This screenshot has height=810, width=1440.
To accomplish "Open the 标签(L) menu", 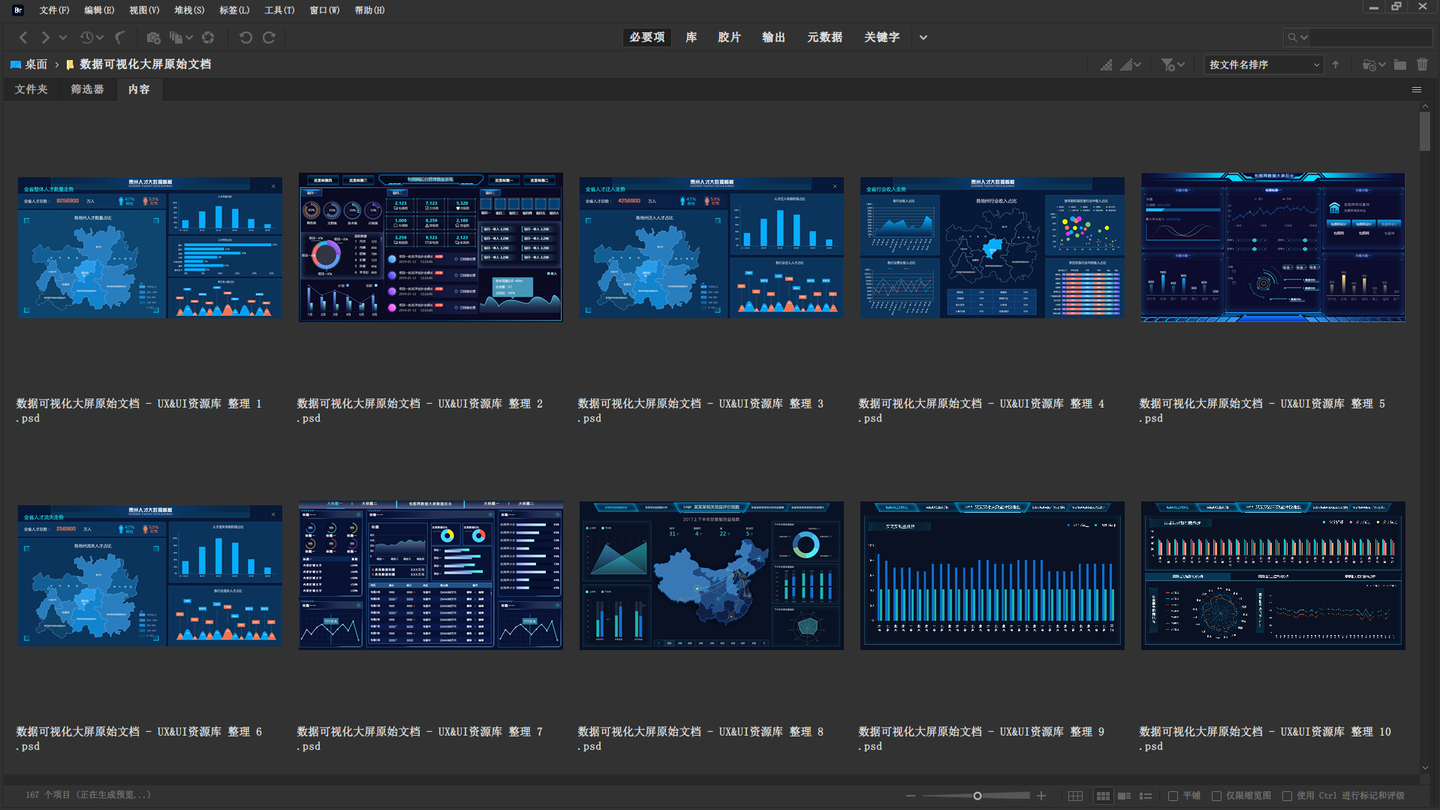I will pyautogui.click(x=234, y=10).
